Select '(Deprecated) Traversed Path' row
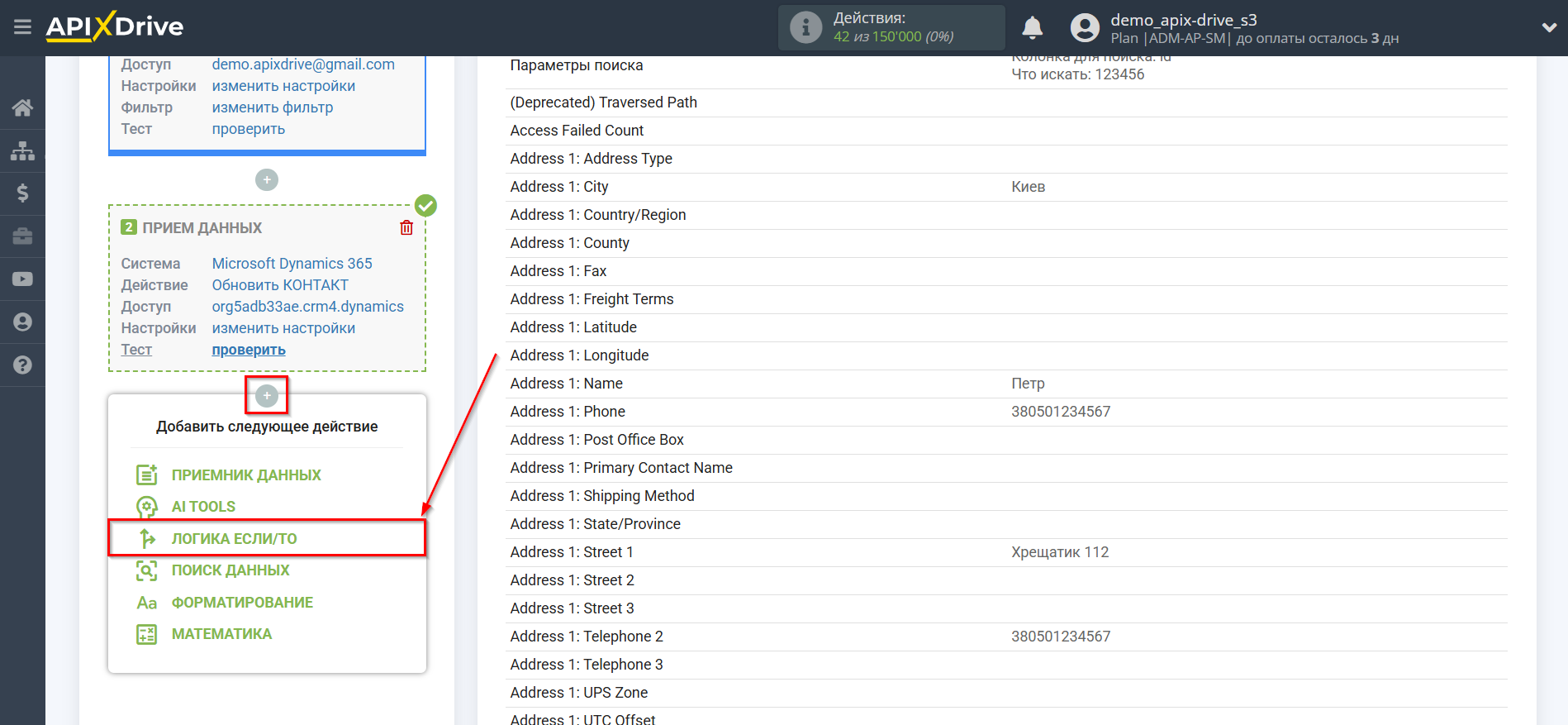Viewport: 1568px width, 725px height. pos(1006,103)
